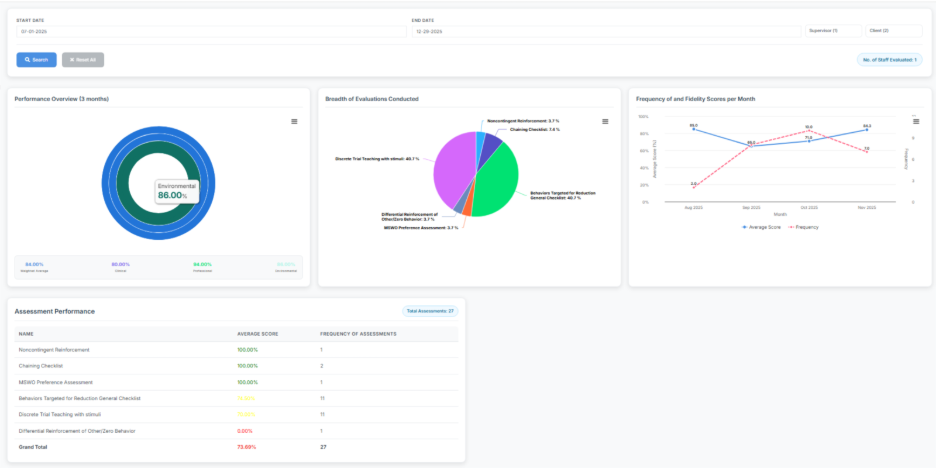Viewport: 936px width, 468px height.
Task: Select the Noncontingent Reinforcement table row name
Action: pyautogui.click(x=54, y=350)
